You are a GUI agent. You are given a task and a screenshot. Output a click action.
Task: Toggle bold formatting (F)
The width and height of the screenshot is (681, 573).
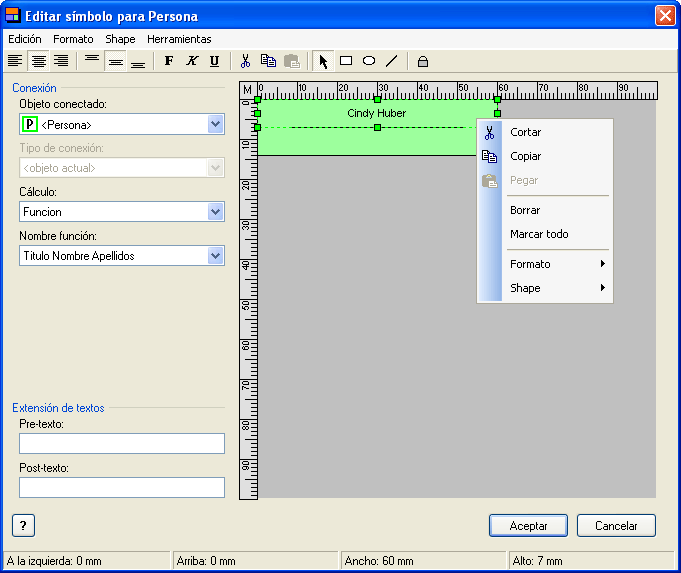[169, 61]
